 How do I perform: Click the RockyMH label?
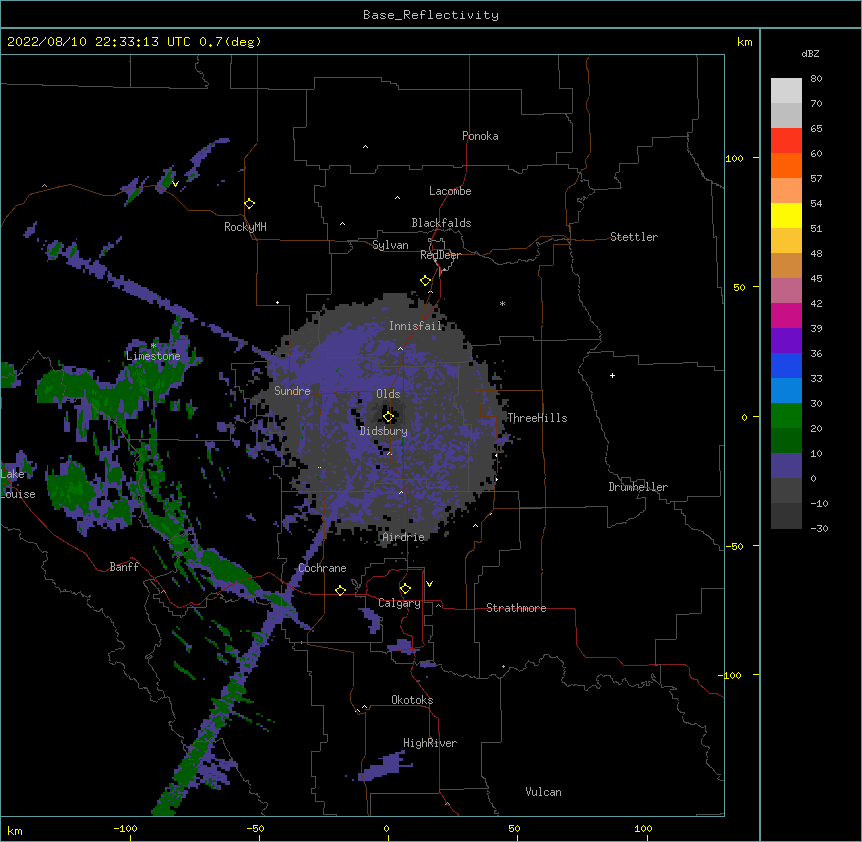pyautogui.click(x=245, y=227)
